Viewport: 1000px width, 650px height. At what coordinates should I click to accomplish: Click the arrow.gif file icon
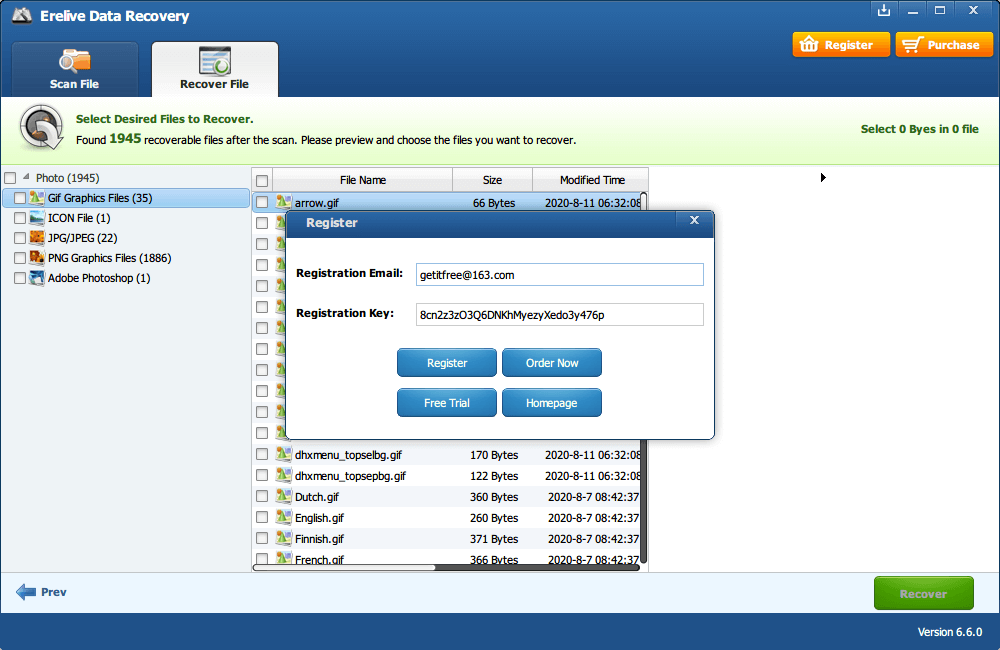point(284,202)
